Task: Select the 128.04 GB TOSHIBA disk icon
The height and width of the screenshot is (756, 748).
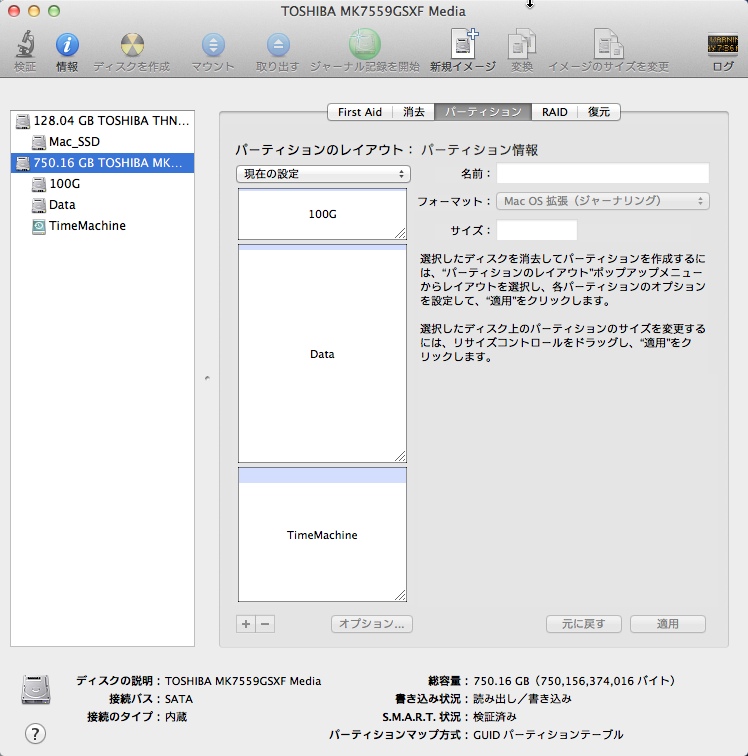Action: 23,121
